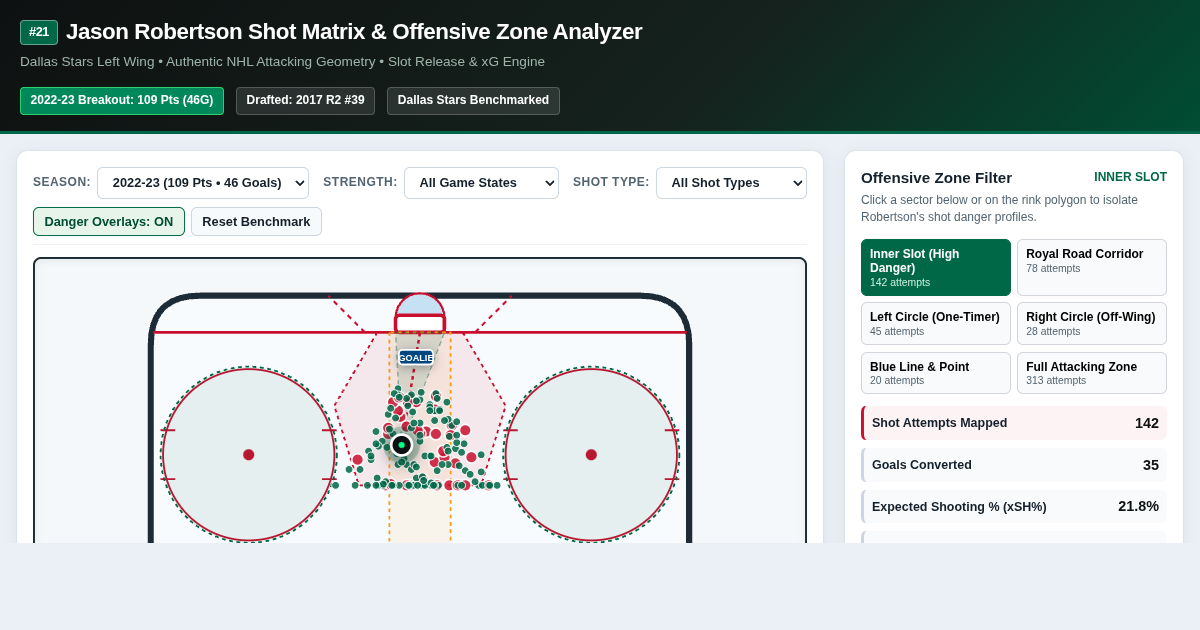Screen dimensions: 1200x630
Task: Open the Season dropdown
Action: [203, 183]
